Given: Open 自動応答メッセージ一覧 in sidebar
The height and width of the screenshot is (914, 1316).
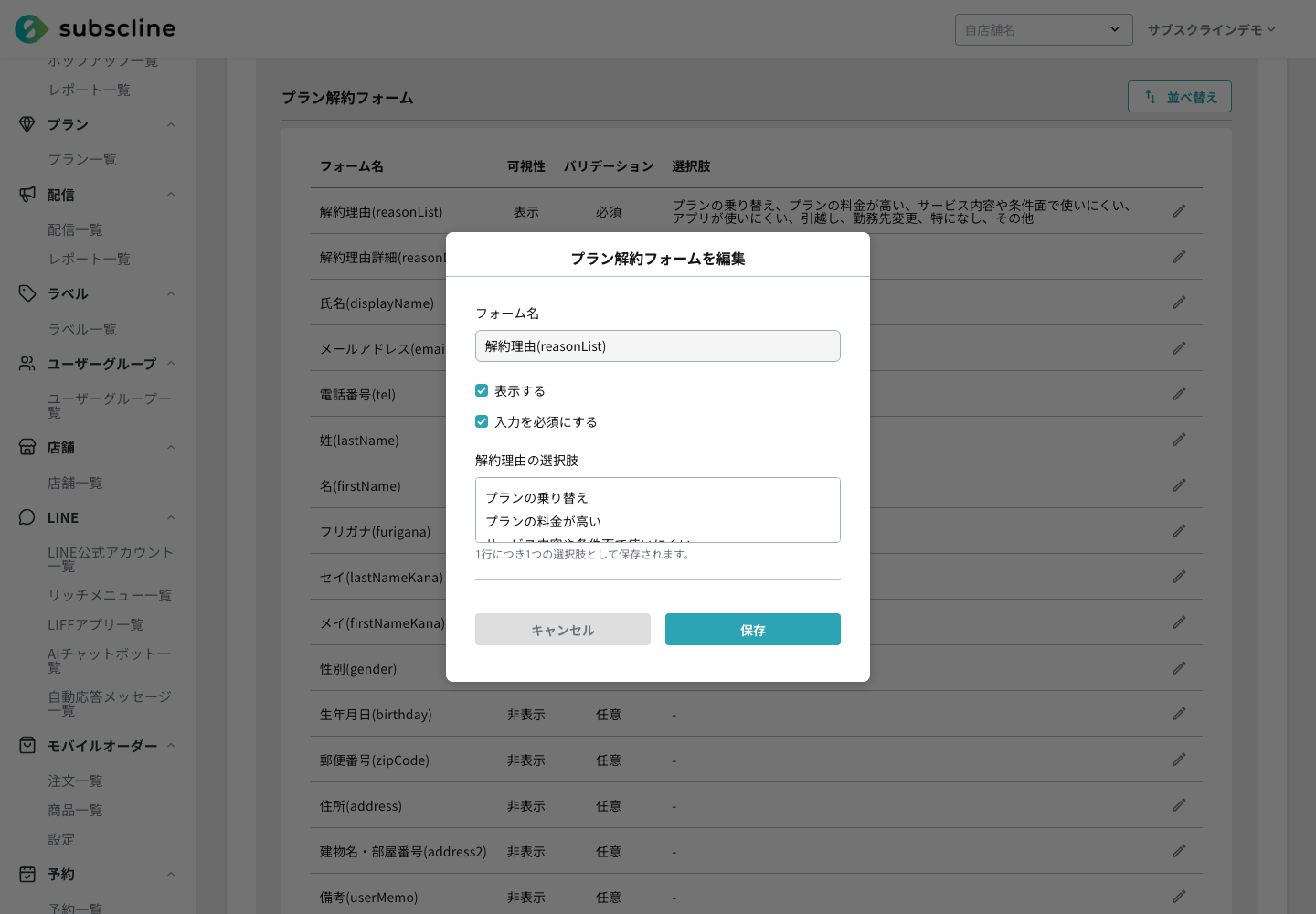Looking at the screenshot, I should [x=110, y=704].
